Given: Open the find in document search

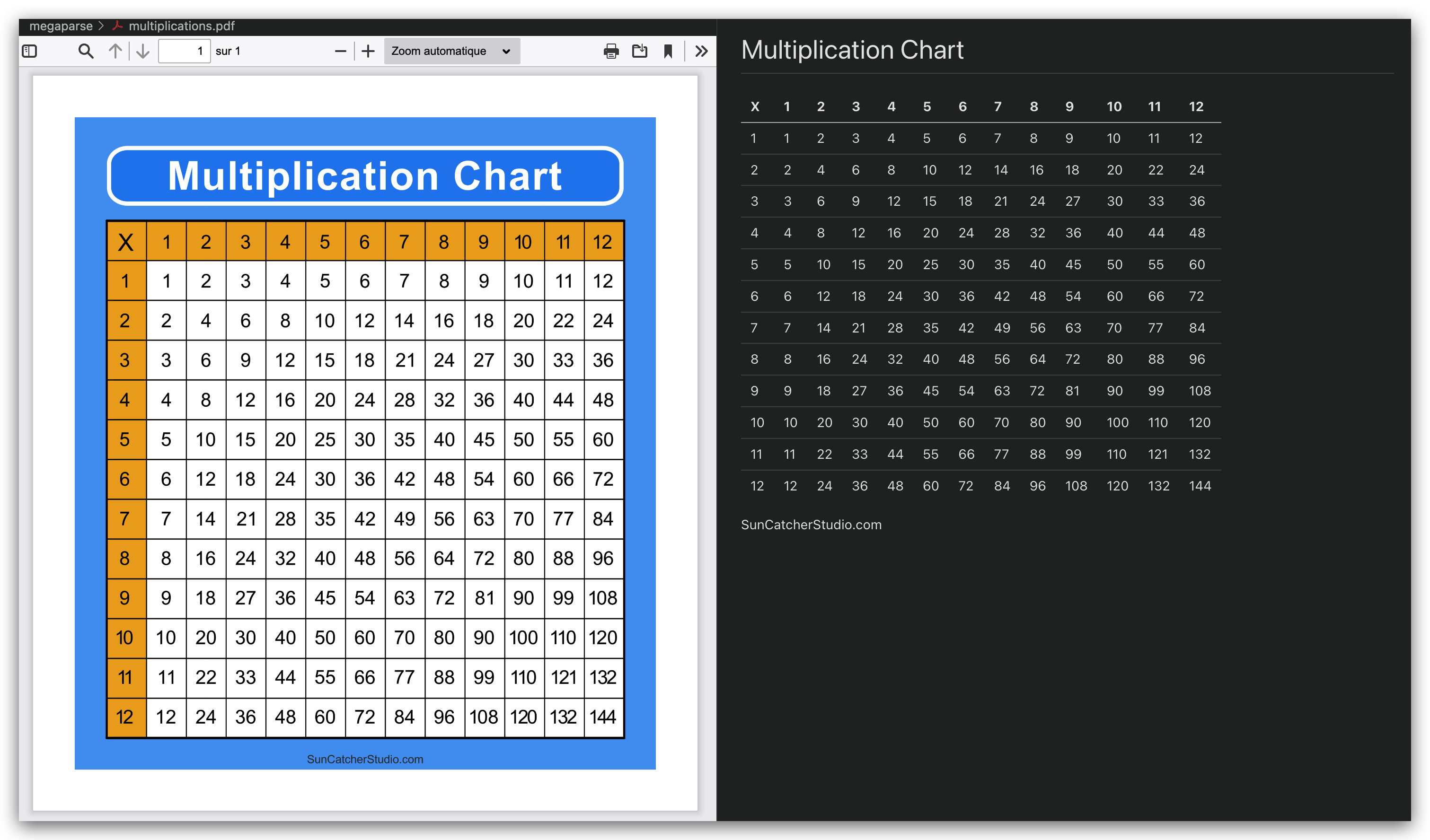Looking at the screenshot, I should pyautogui.click(x=86, y=52).
